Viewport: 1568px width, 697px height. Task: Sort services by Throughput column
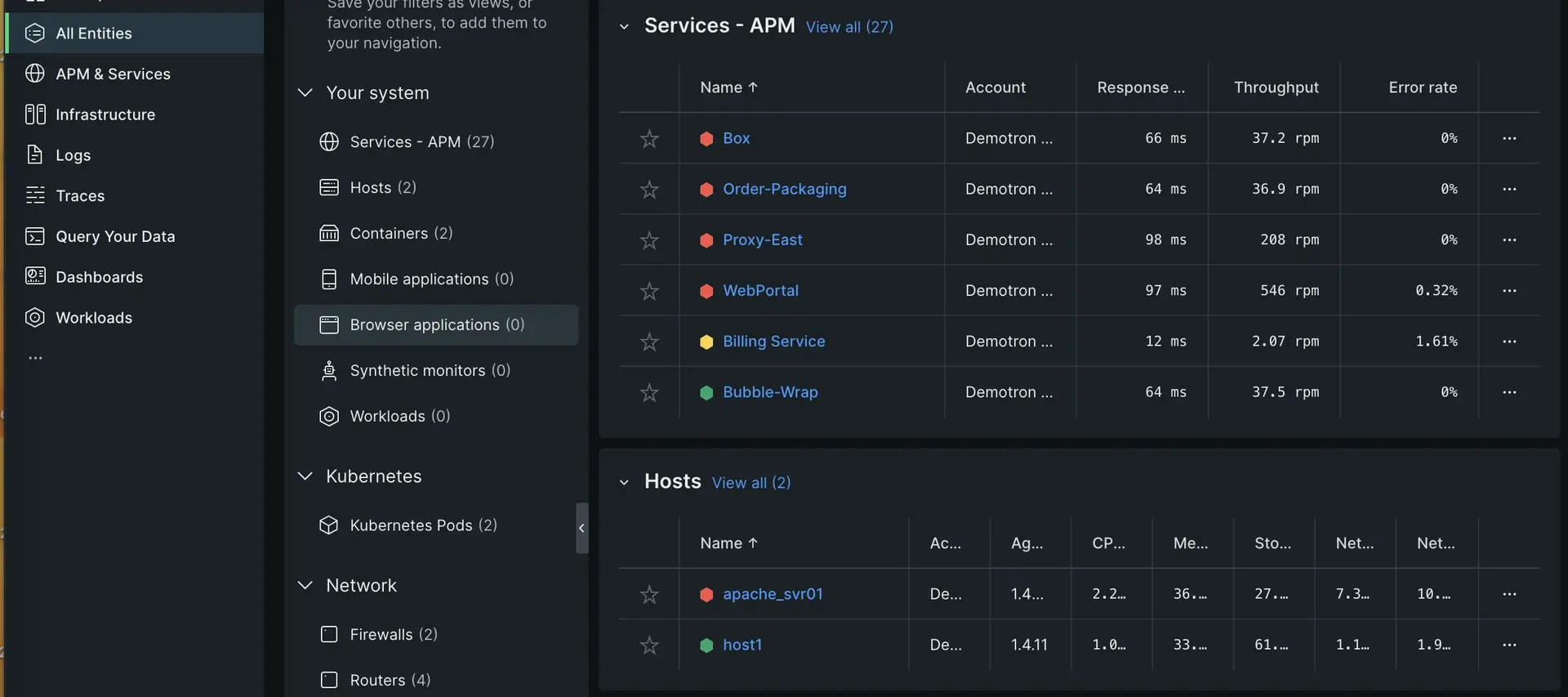point(1276,87)
